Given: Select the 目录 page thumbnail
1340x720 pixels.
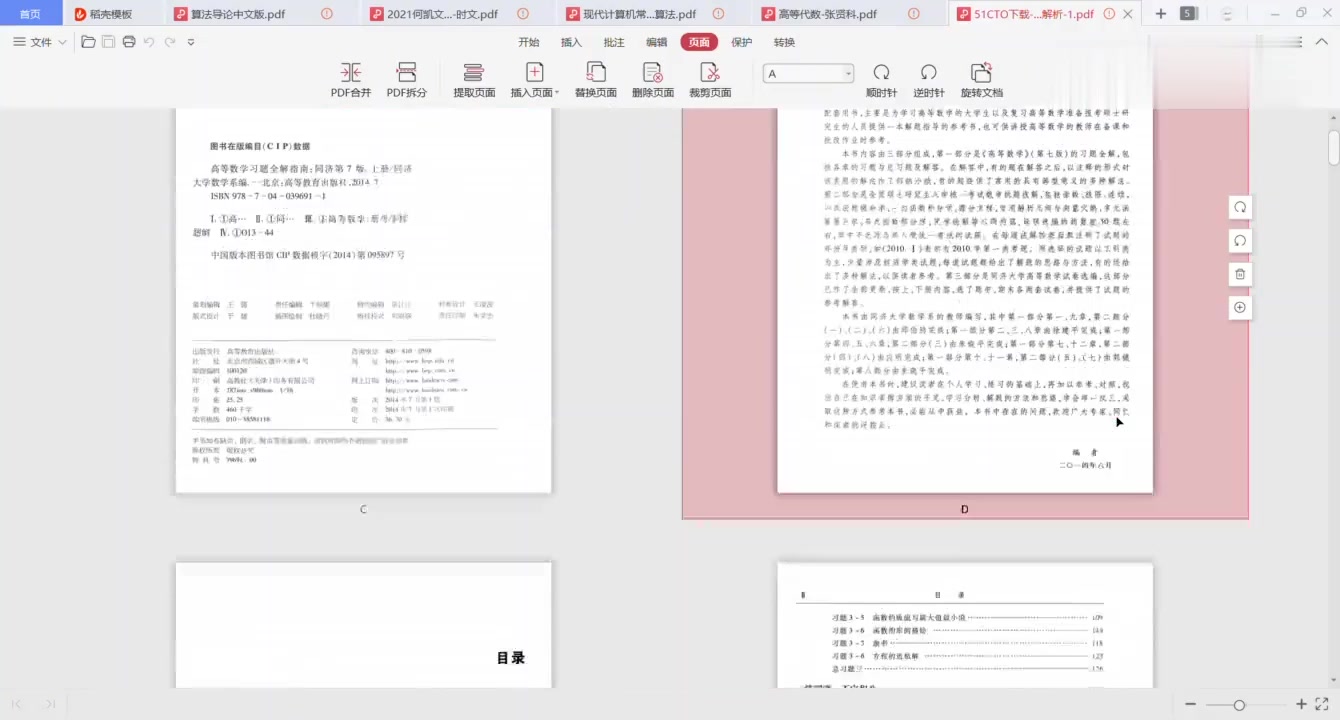Looking at the screenshot, I should (363, 625).
